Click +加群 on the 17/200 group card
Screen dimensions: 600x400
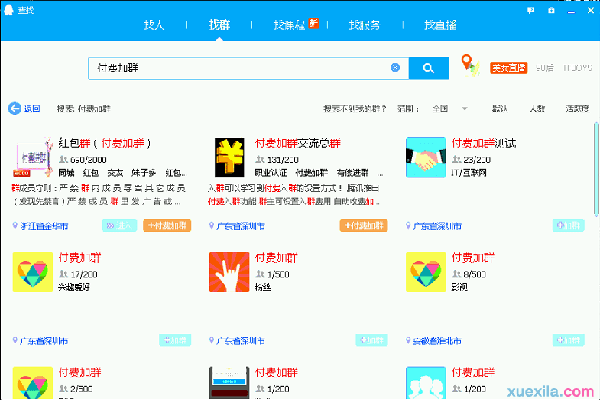(175, 340)
